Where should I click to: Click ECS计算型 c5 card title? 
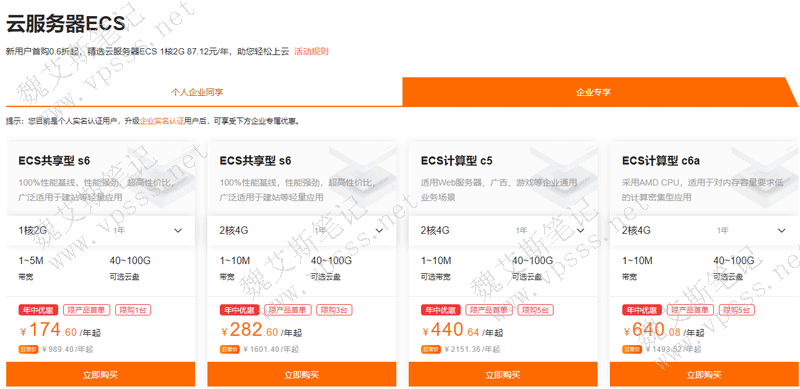tap(457, 161)
